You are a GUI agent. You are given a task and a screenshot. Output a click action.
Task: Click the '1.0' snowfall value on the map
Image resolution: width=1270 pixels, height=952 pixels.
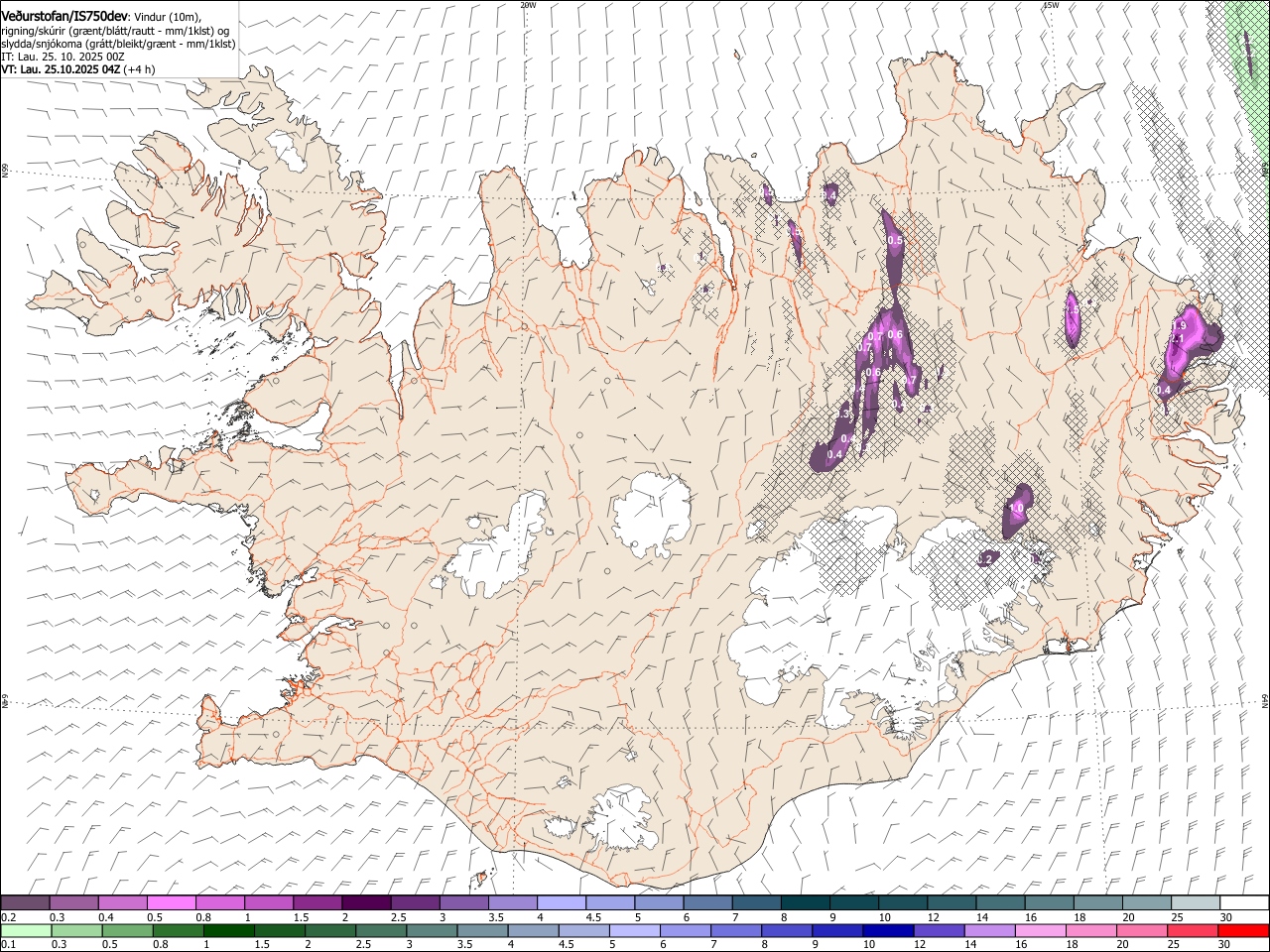click(x=1016, y=508)
